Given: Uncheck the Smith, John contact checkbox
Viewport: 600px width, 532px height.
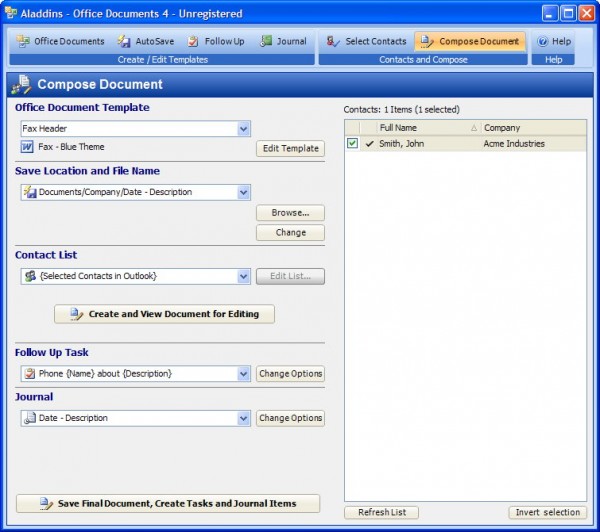Looking at the screenshot, I should click(x=352, y=144).
